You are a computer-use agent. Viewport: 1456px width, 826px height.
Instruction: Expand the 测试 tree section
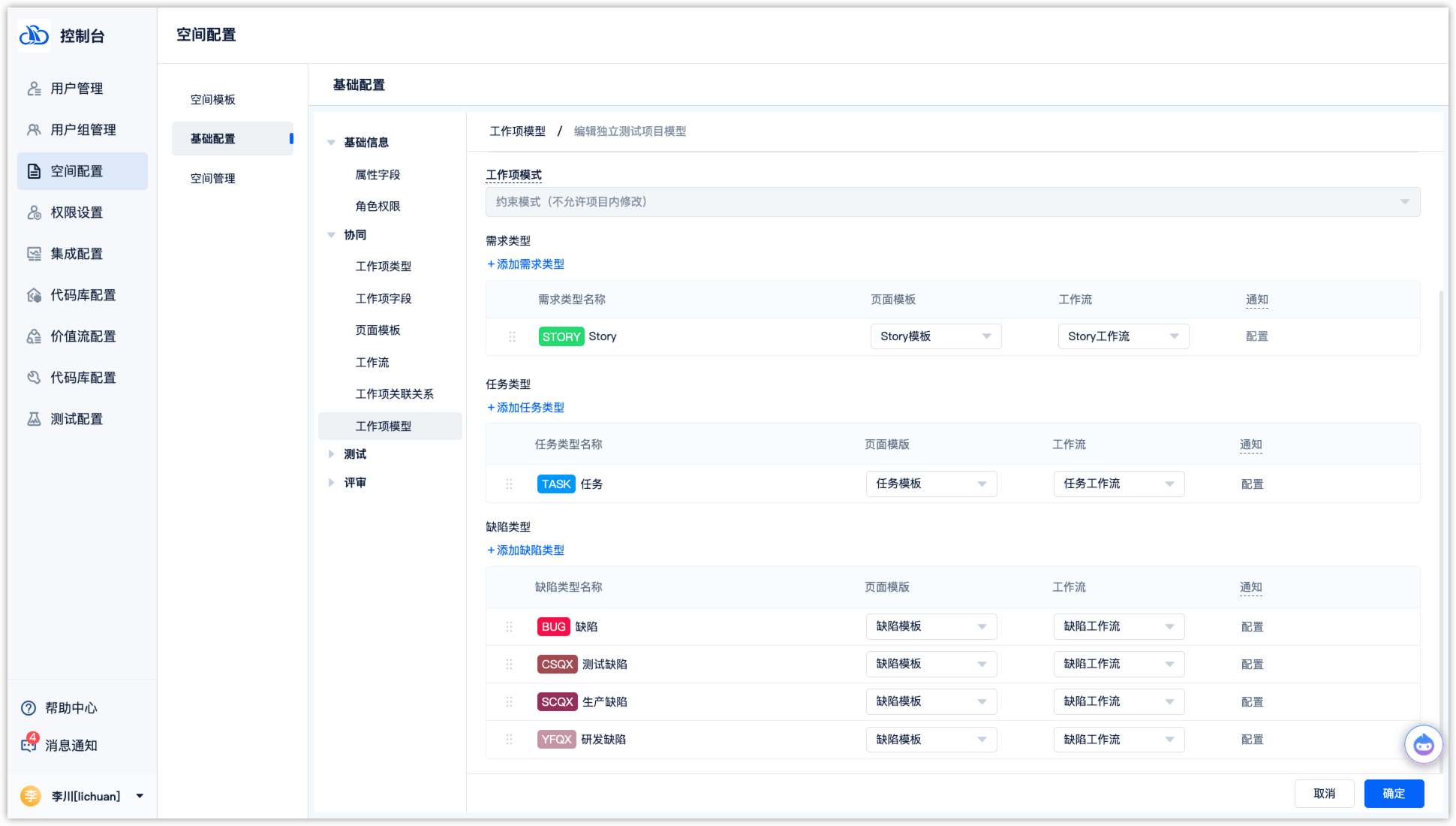[331, 454]
